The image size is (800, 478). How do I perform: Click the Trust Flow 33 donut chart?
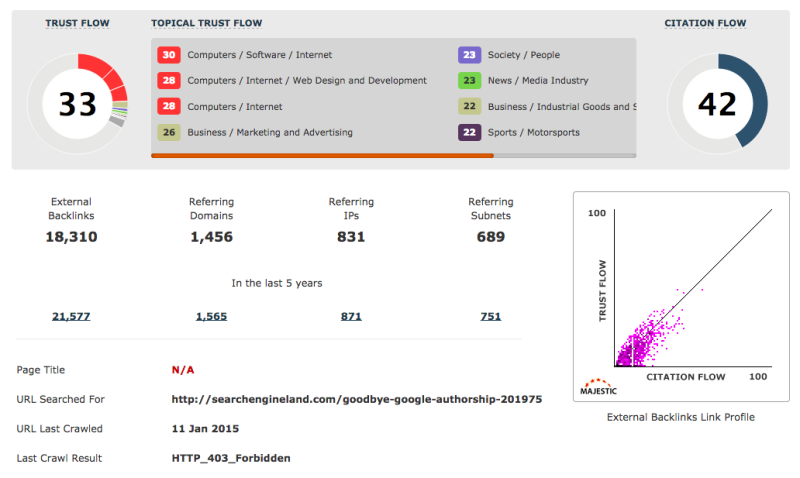pyautogui.click(x=78, y=104)
